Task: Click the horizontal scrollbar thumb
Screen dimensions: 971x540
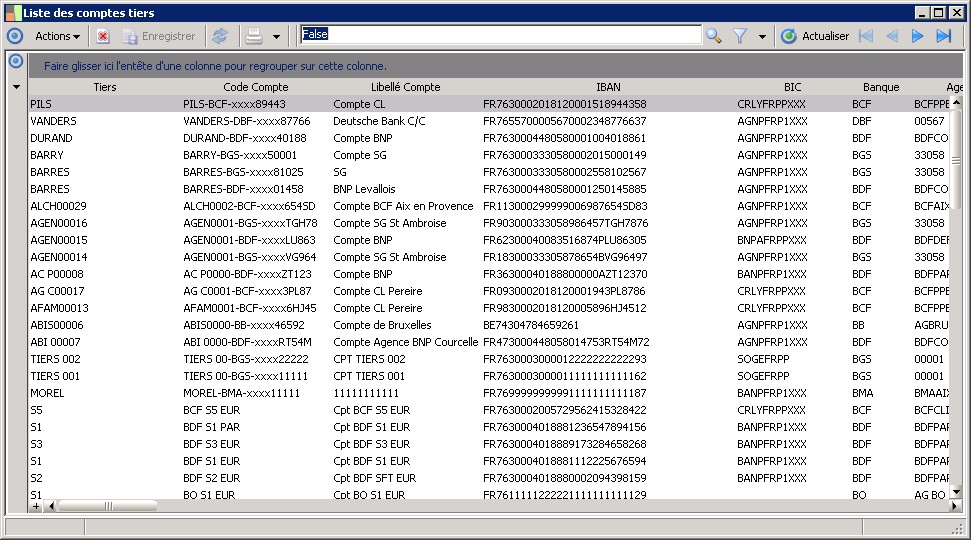Action: pos(107,506)
